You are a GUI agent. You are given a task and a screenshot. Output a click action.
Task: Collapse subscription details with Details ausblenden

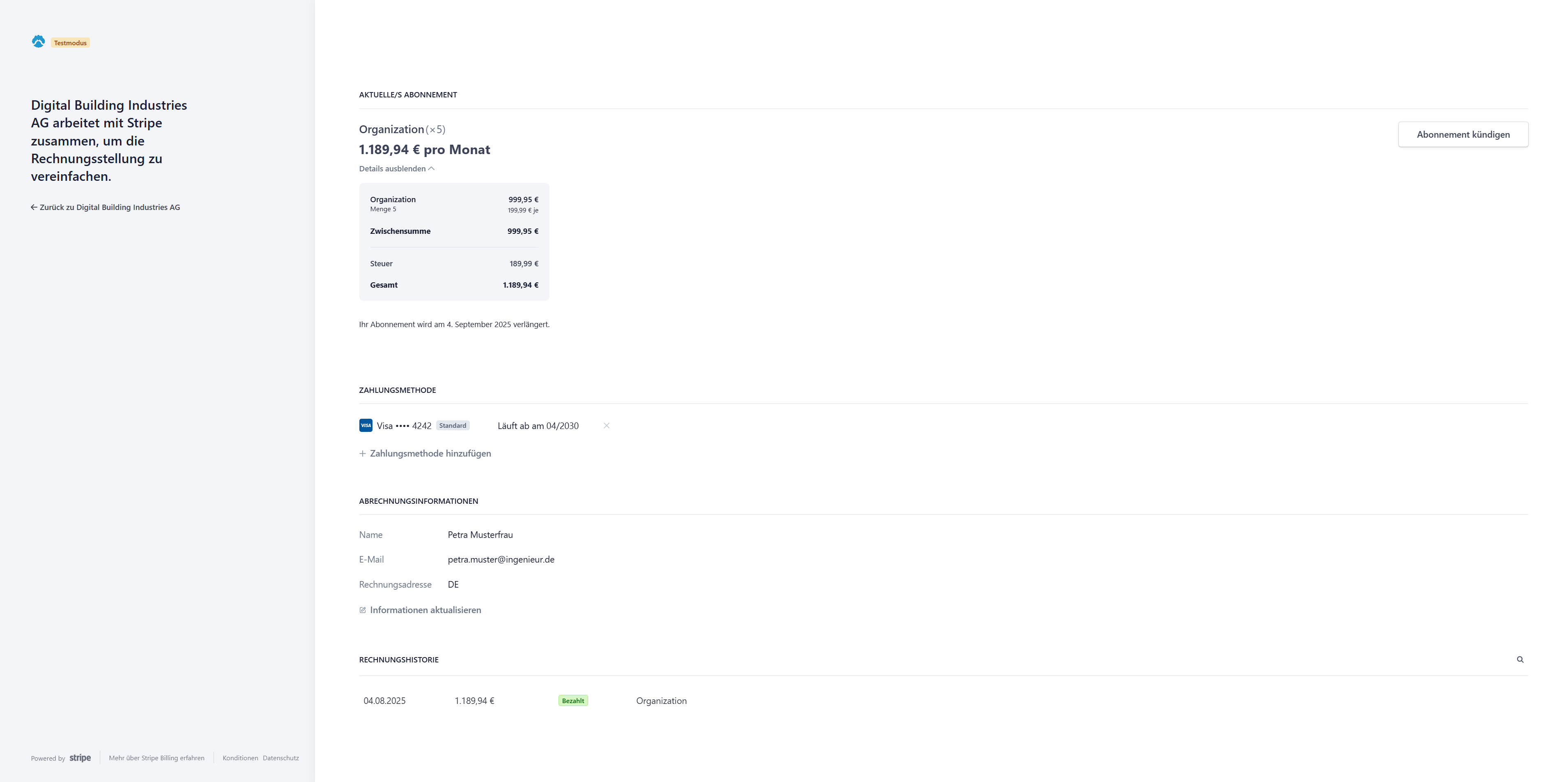(393, 169)
